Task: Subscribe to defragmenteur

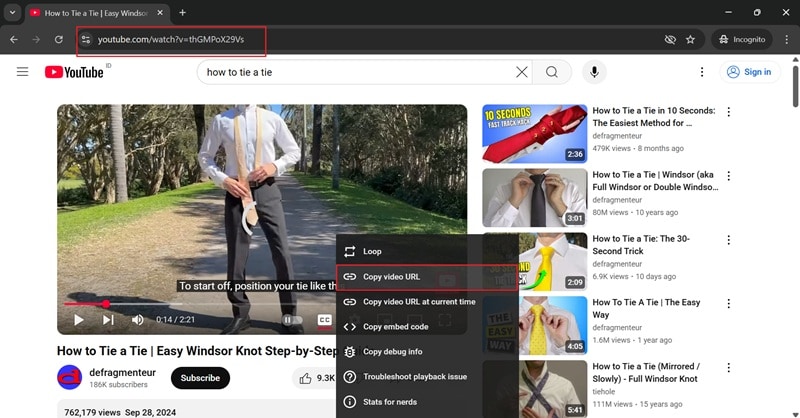Action: (x=200, y=378)
